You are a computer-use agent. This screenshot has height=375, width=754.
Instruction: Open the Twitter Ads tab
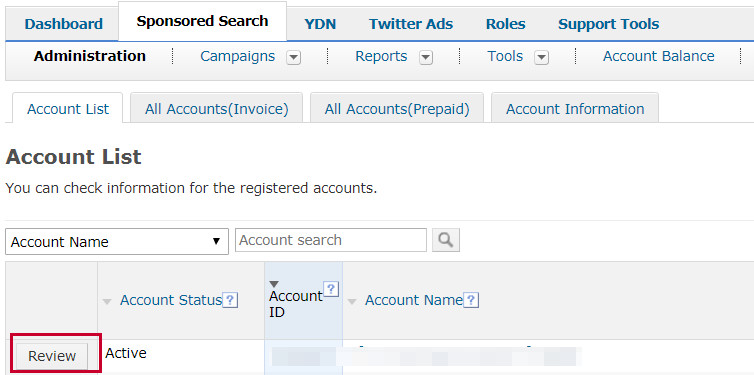pos(411,24)
